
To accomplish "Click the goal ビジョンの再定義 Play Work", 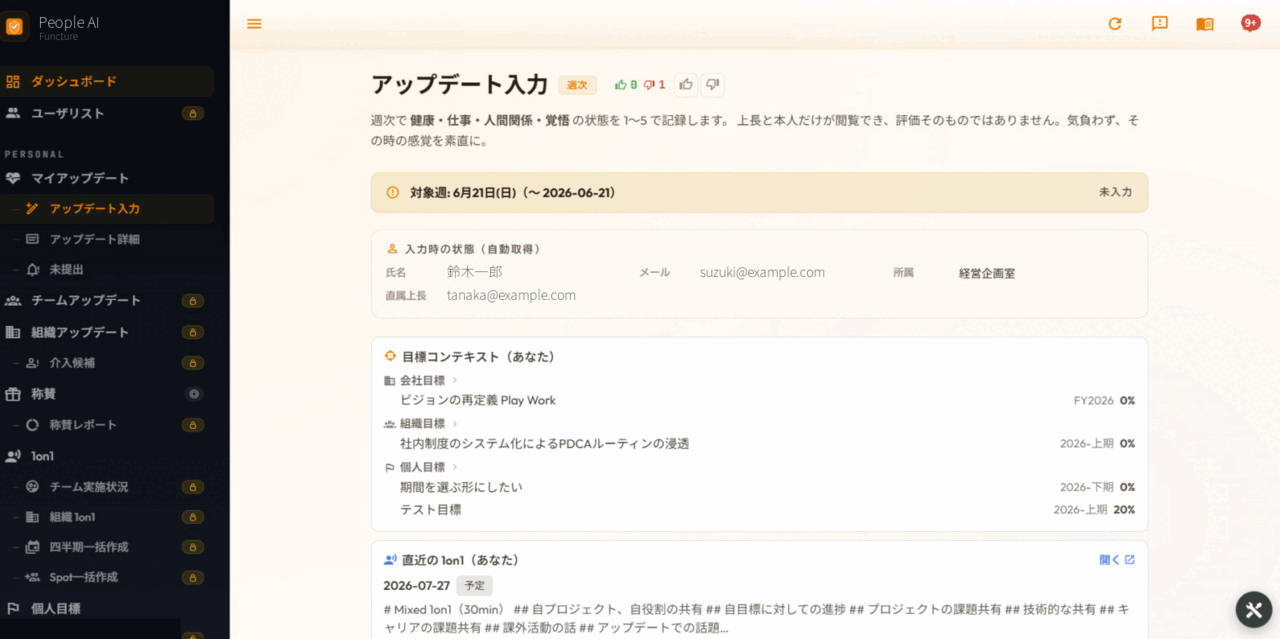I will pos(478,400).
